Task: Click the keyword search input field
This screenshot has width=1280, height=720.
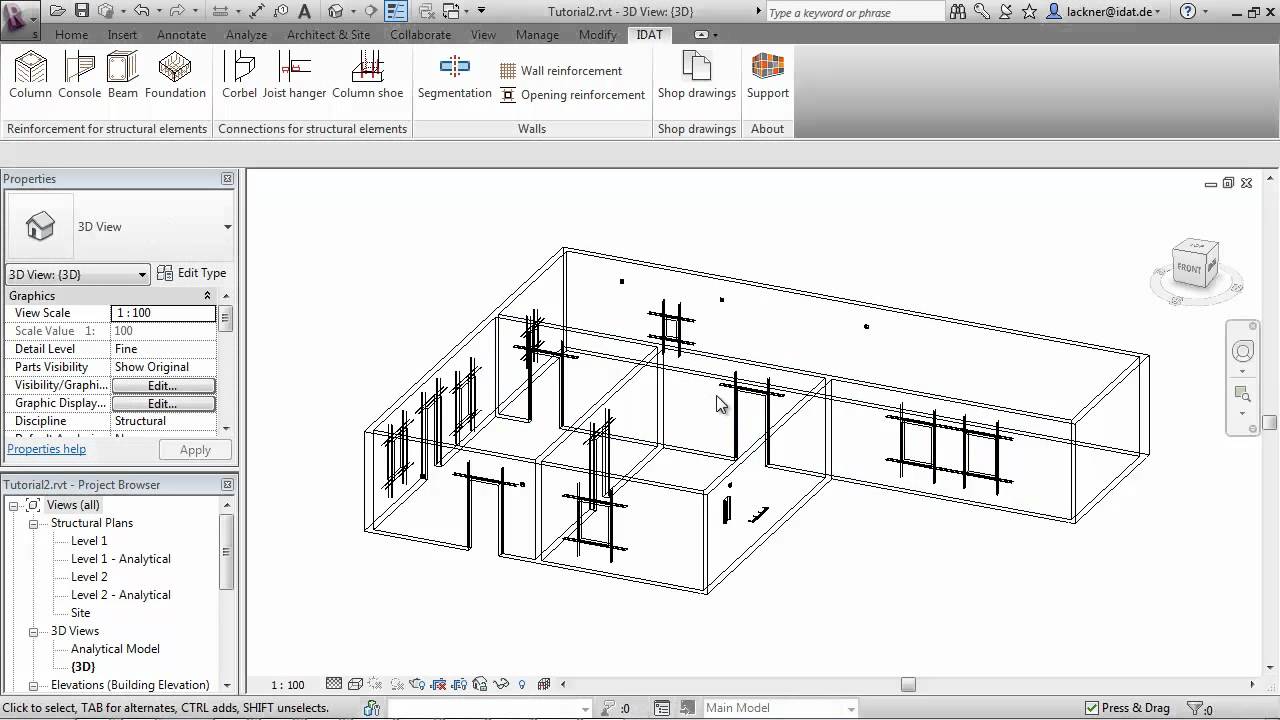Action: pos(855,12)
